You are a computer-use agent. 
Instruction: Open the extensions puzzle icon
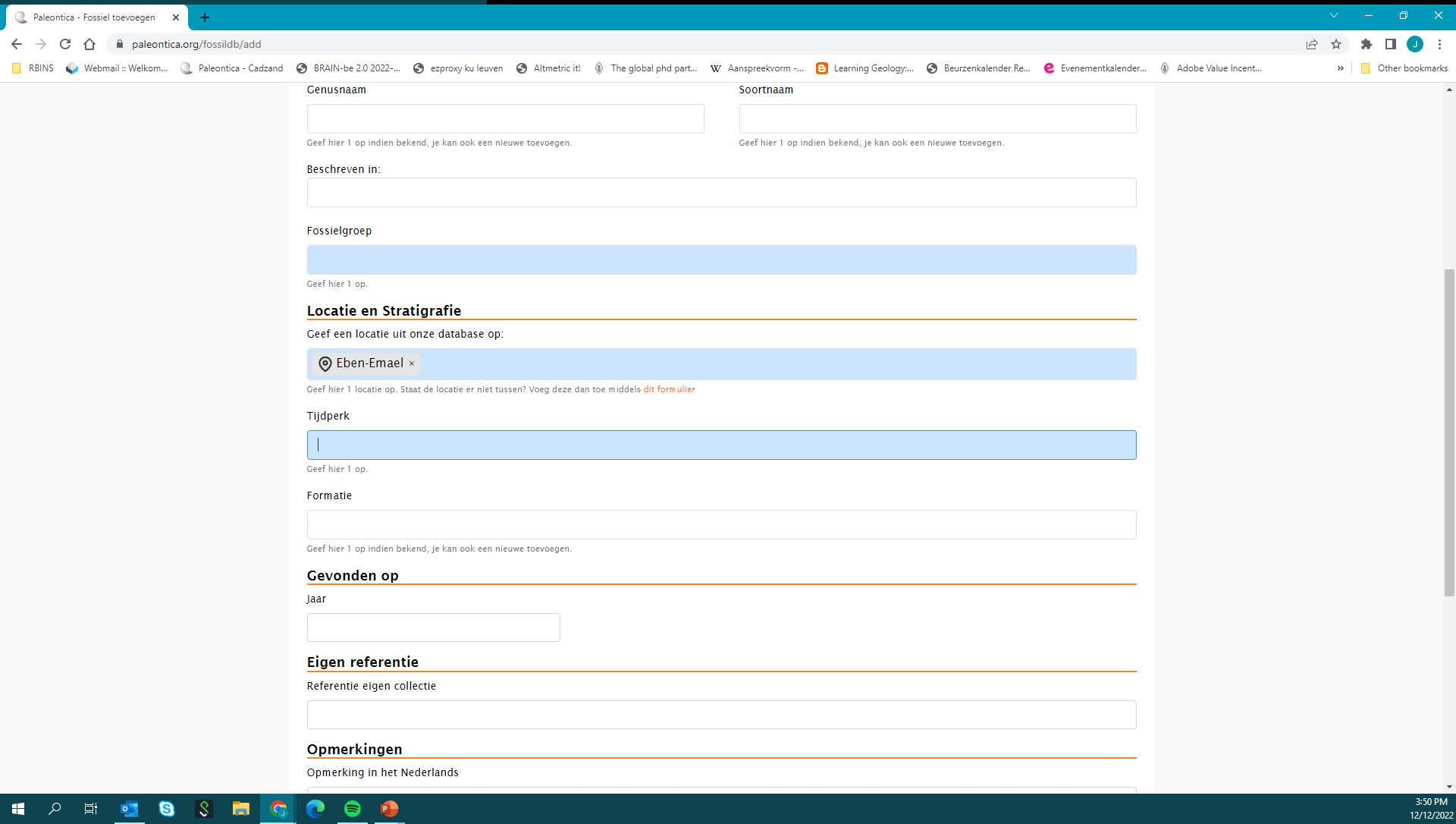[x=1367, y=44]
